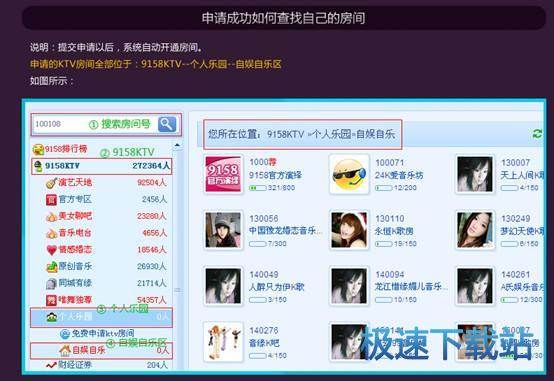554x381 pixels.
Task: Click the 321/800 occupancy bar
Action: tap(258, 188)
